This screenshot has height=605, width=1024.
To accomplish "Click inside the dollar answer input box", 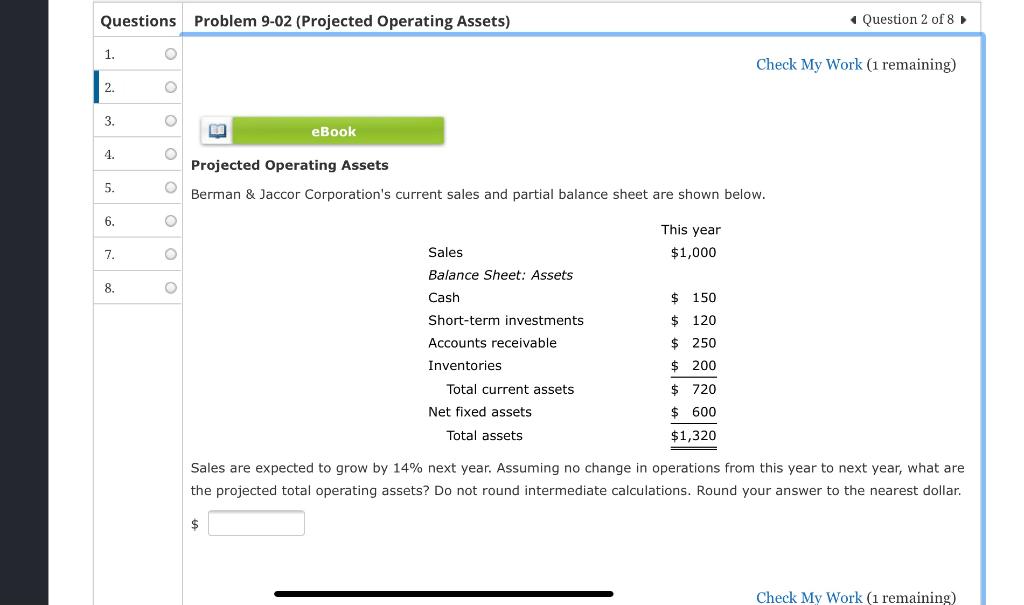I will (x=255, y=523).
